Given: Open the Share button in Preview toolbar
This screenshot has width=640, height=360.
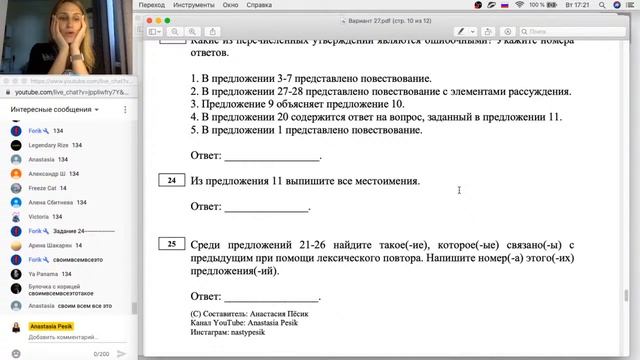Looking at the screenshot, I should (x=212, y=32).
